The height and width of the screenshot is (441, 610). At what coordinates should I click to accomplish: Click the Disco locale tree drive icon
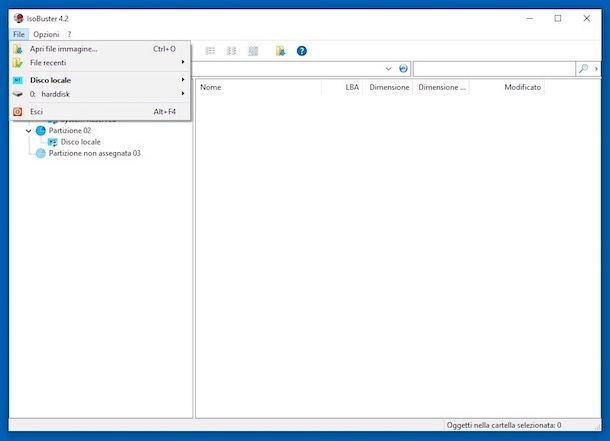coord(53,142)
